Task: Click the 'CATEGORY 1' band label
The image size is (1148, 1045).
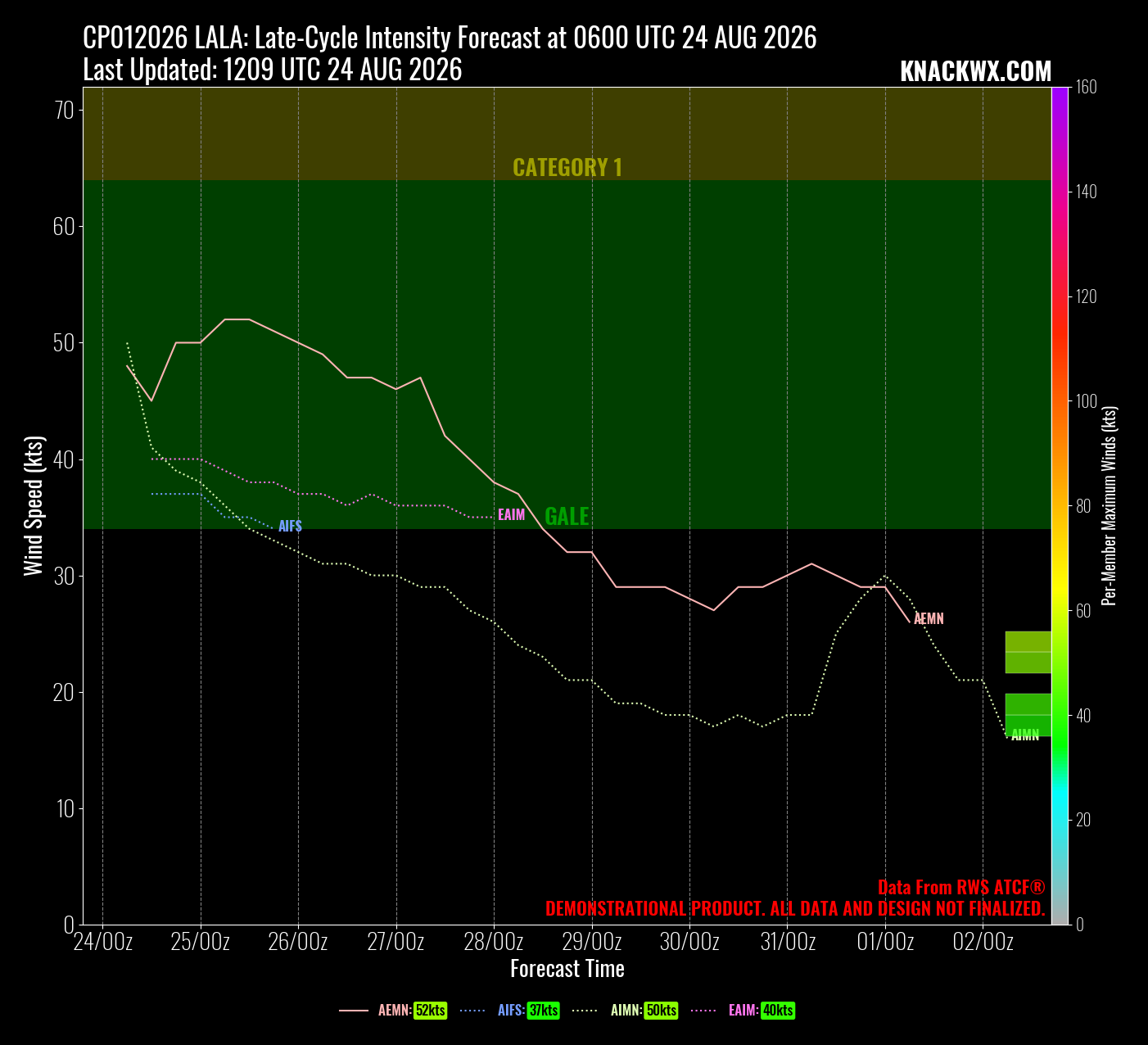Action: [567, 167]
